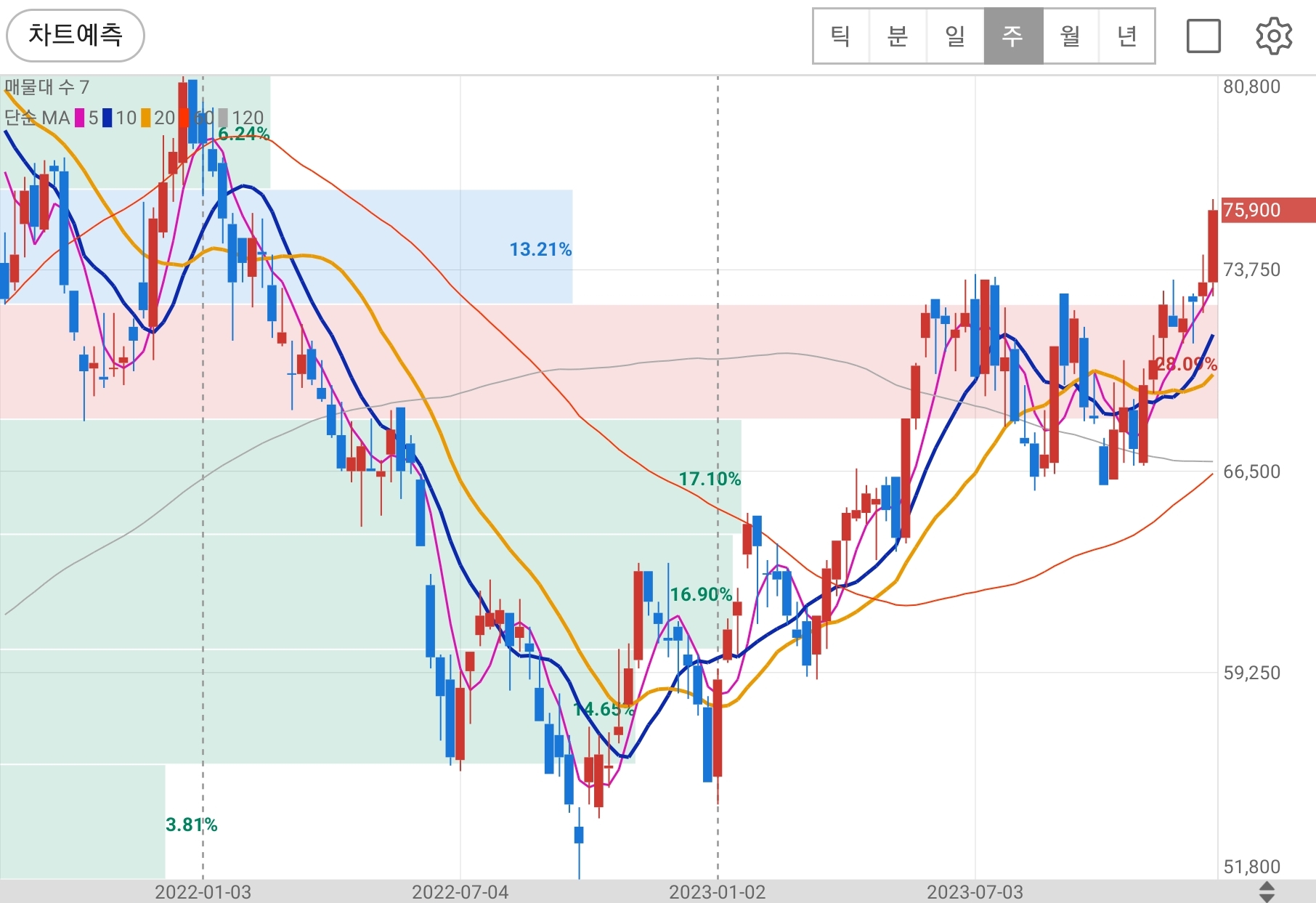The width and height of the screenshot is (1316, 903).
Task: Select the 월 period tab
Action: pyautogui.click(x=1071, y=36)
